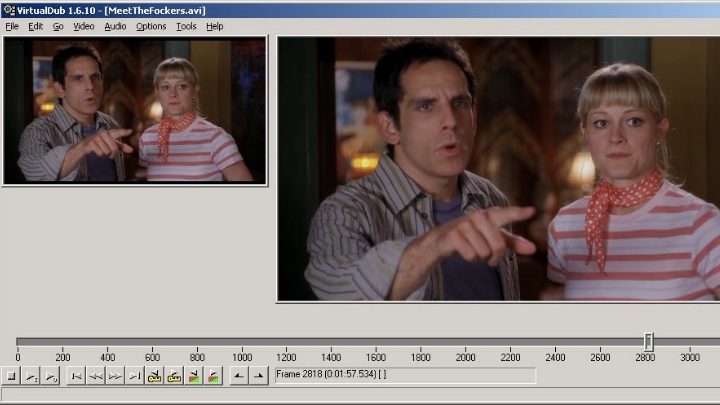Click the timeline at frame 2000
The image size is (720, 405).
coord(466,342)
